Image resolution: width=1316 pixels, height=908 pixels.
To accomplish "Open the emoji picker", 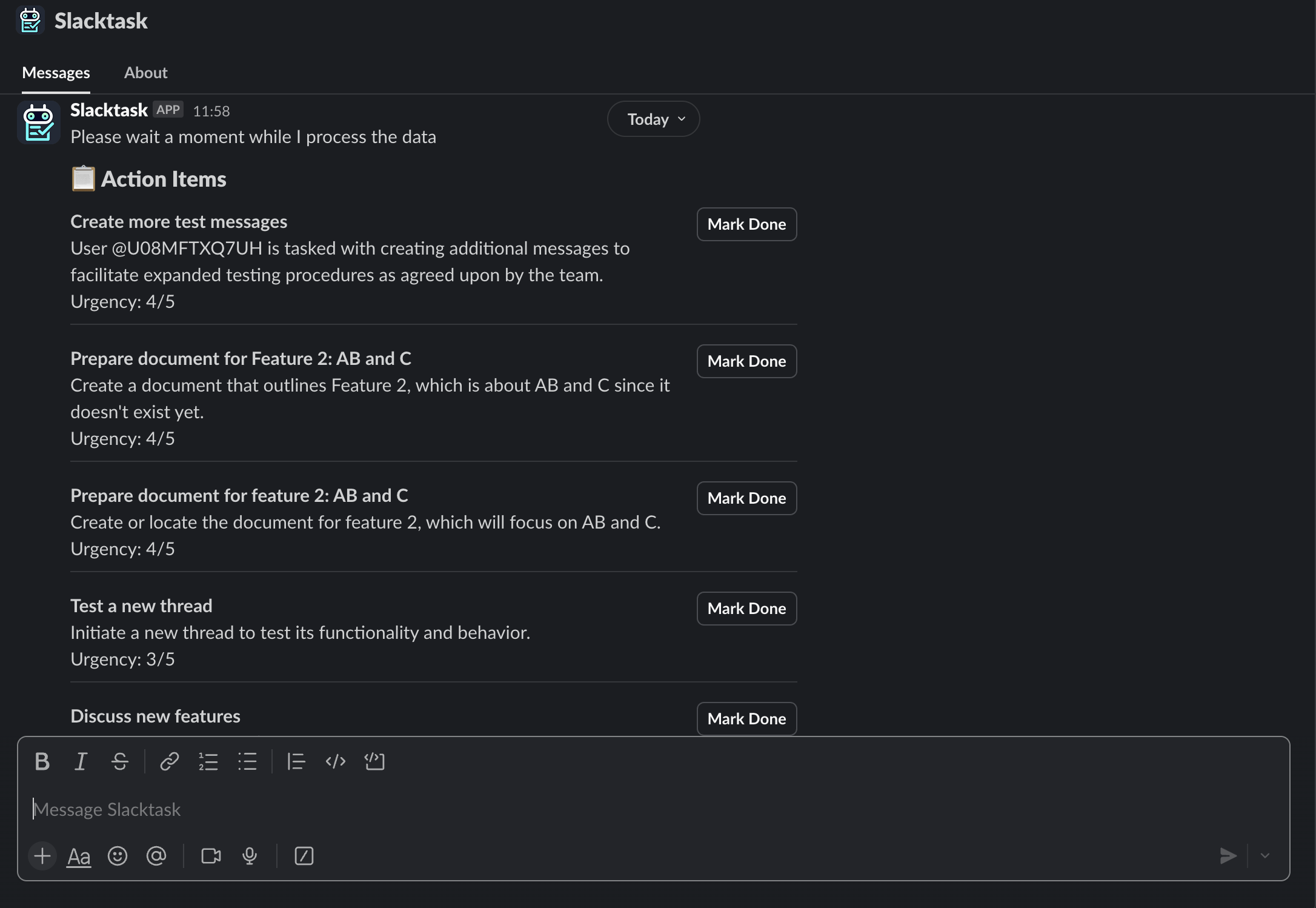I will 118,856.
